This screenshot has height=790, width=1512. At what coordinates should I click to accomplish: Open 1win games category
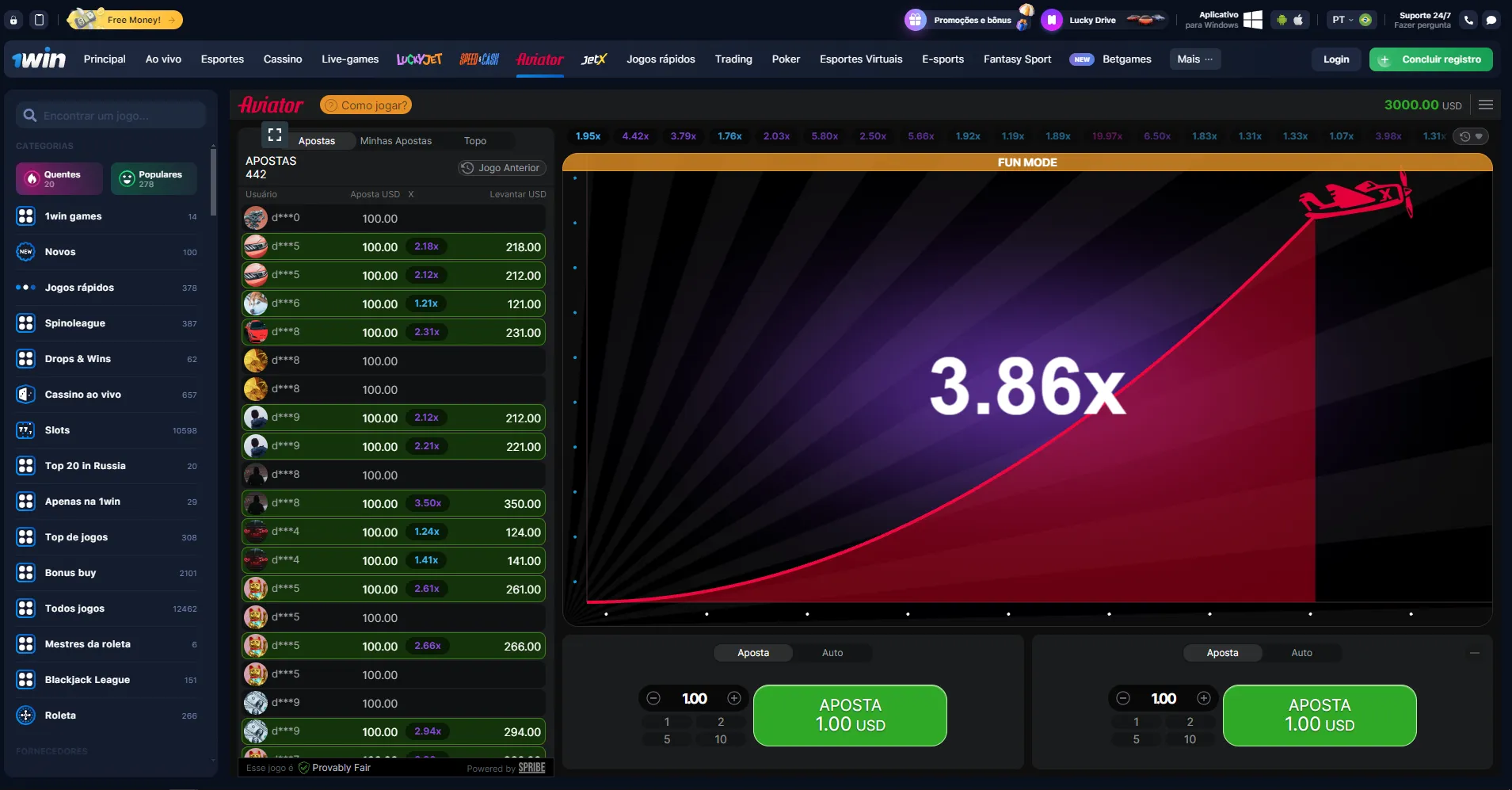[106, 216]
